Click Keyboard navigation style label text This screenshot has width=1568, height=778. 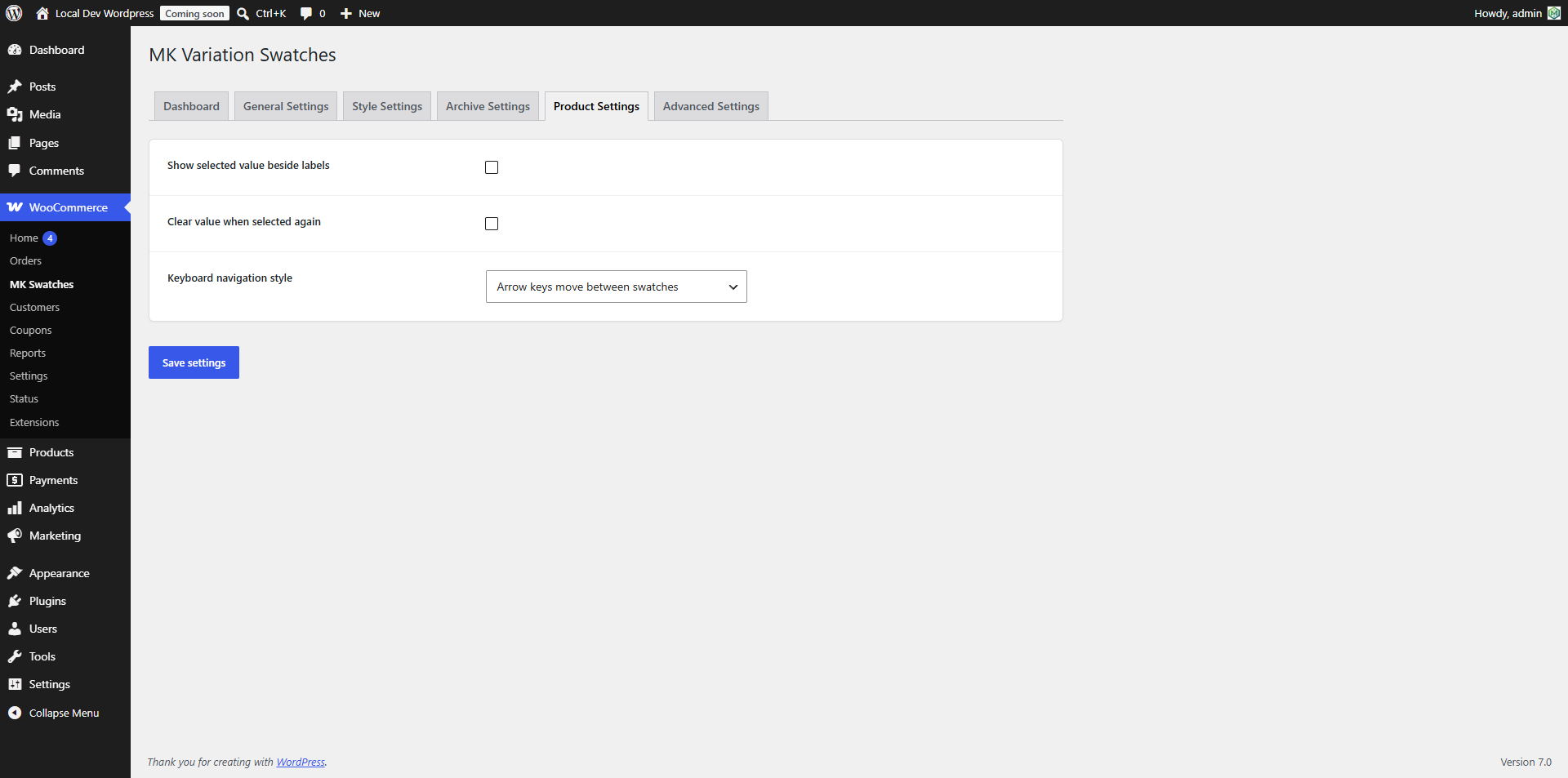[x=229, y=278]
